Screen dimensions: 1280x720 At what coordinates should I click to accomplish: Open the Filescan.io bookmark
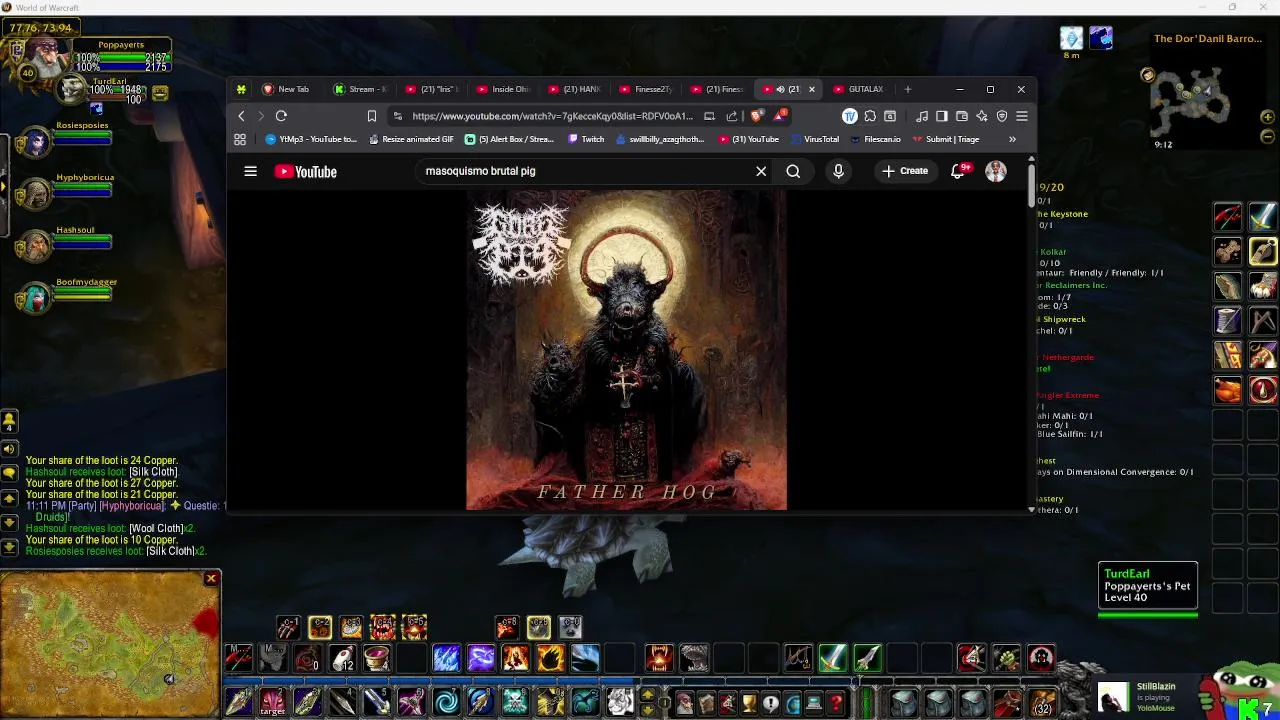(875, 139)
